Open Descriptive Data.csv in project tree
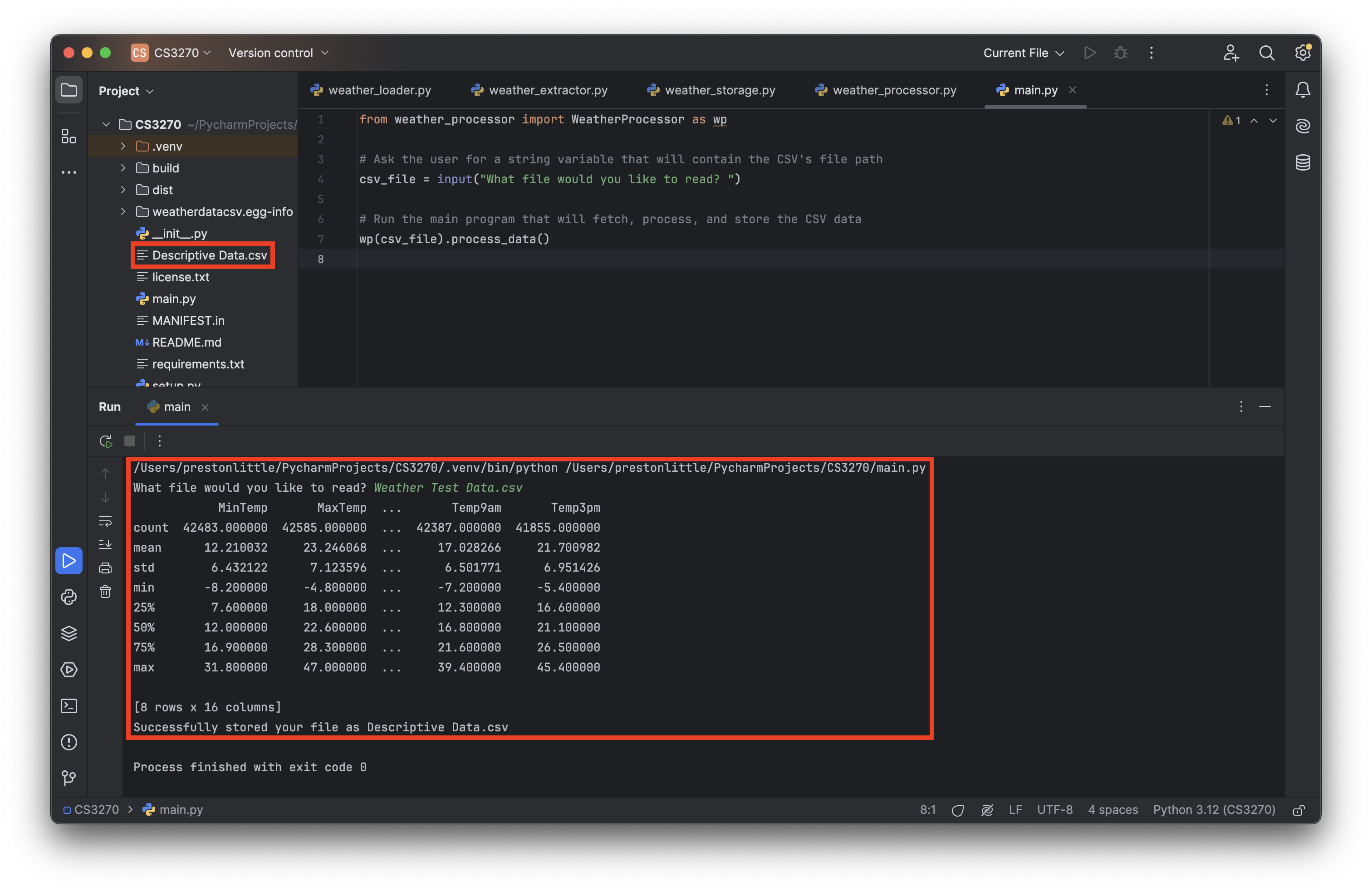Image resolution: width=1372 pixels, height=891 pixels. [x=209, y=255]
